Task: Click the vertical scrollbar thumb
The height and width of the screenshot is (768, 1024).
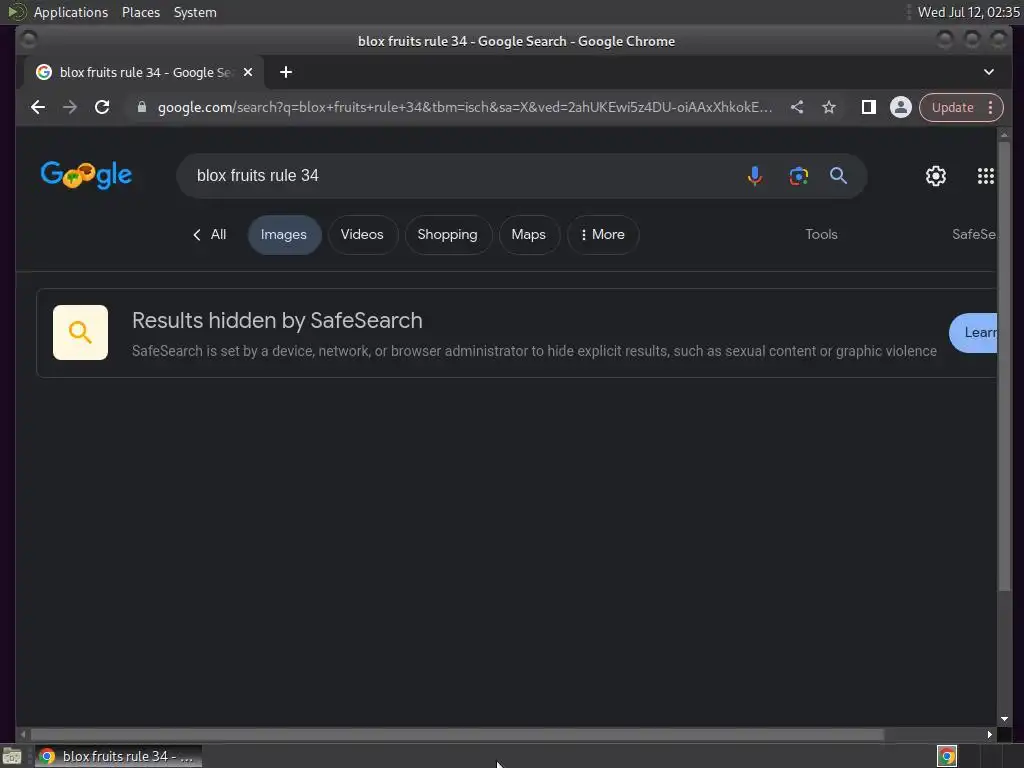Action: [1004, 366]
